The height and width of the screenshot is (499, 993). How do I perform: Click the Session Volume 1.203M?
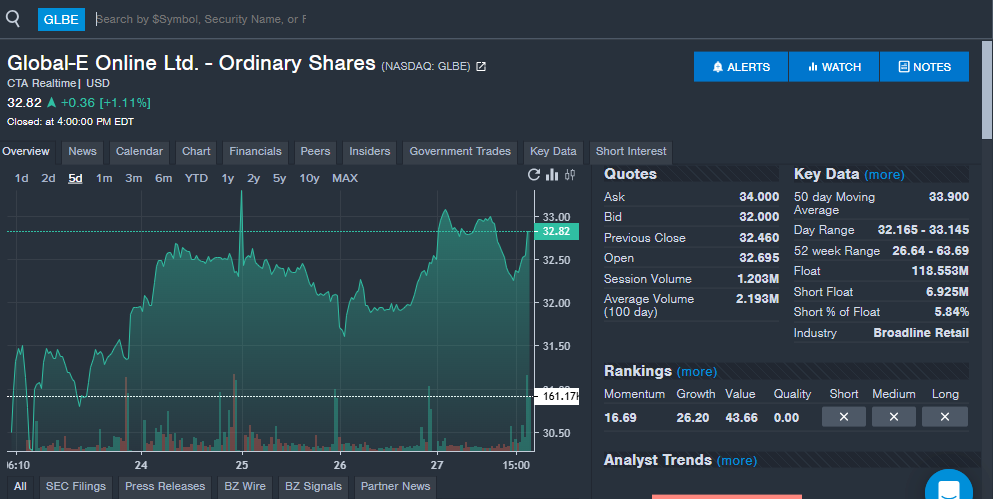[757, 279]
